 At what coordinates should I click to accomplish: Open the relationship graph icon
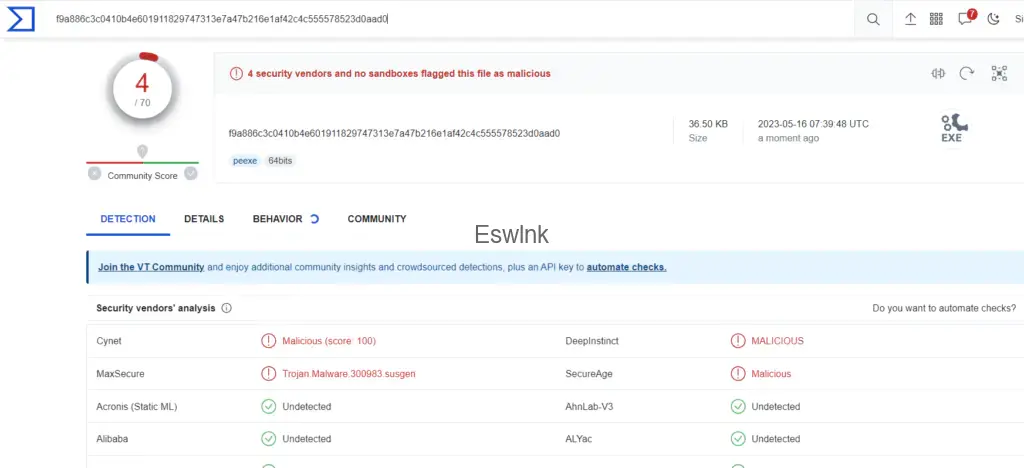998,73
